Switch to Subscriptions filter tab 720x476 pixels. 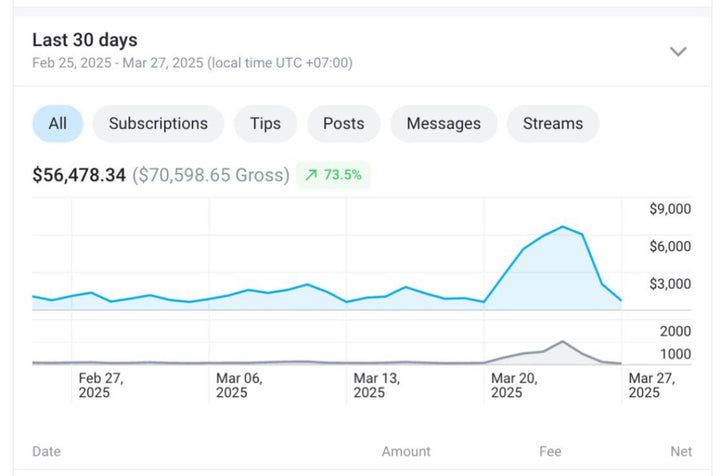pyautogui.click(x=158, y=124)
